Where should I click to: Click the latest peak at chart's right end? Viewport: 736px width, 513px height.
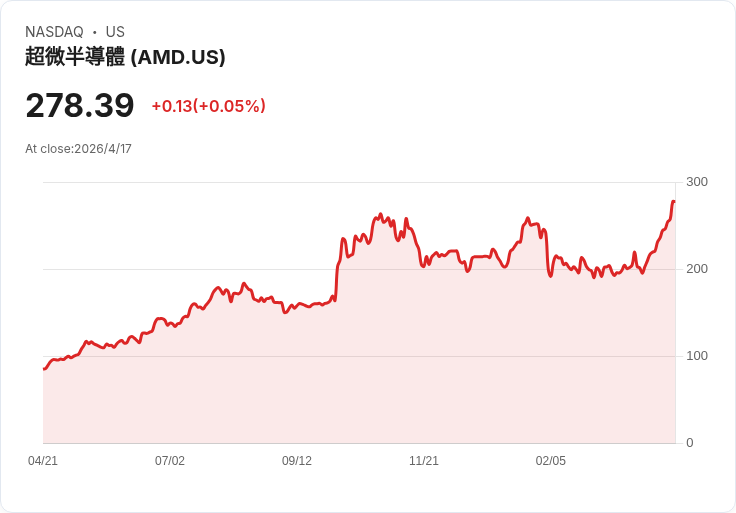pos(674,202)
